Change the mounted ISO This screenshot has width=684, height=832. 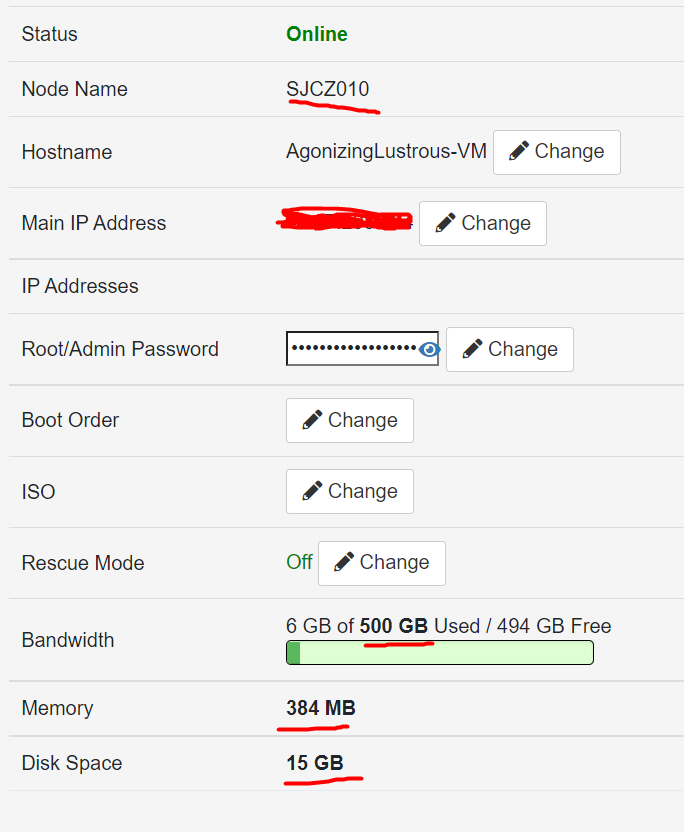pos(350,491)
